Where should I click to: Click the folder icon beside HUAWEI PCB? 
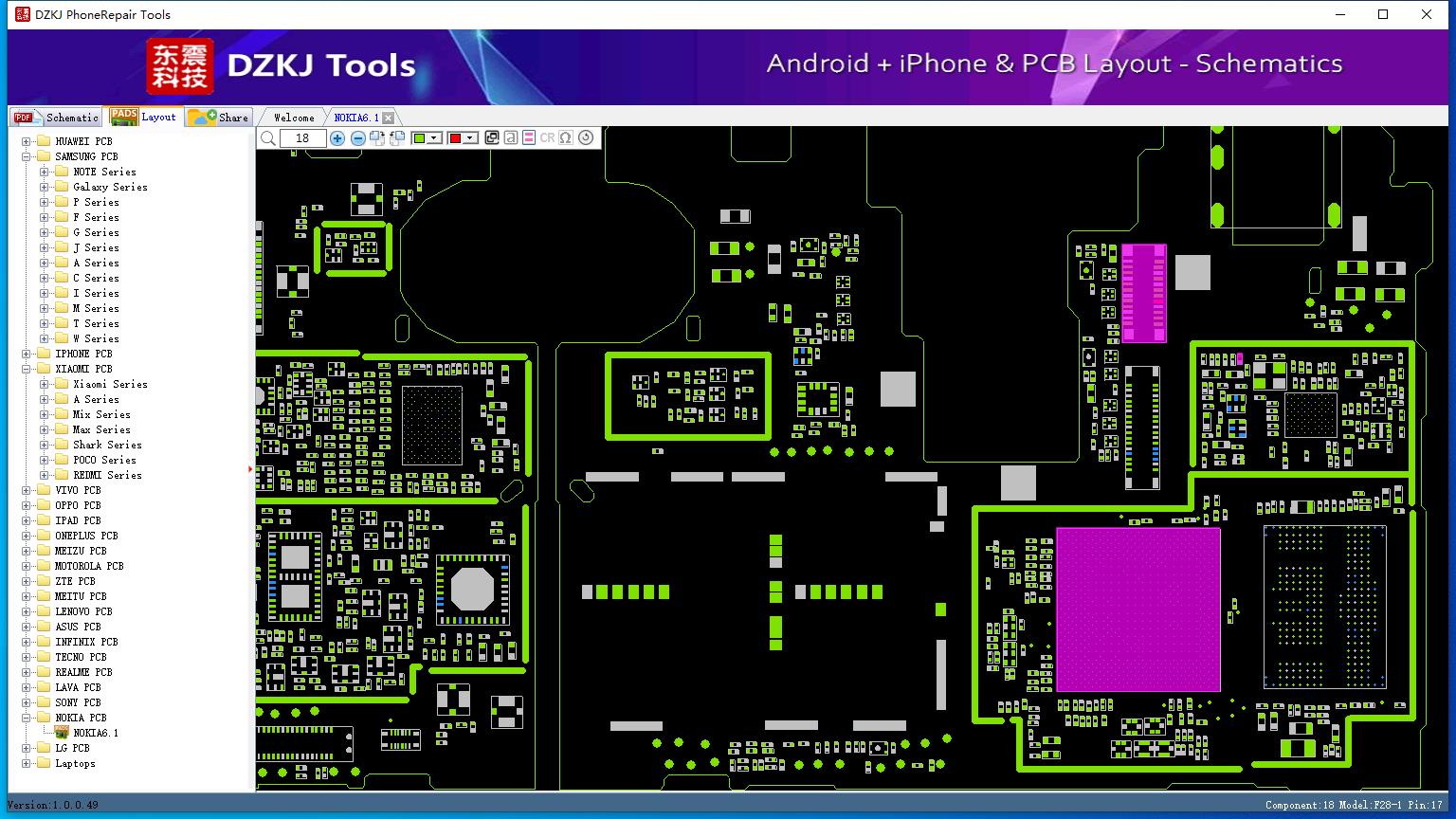tap(43, 141)
